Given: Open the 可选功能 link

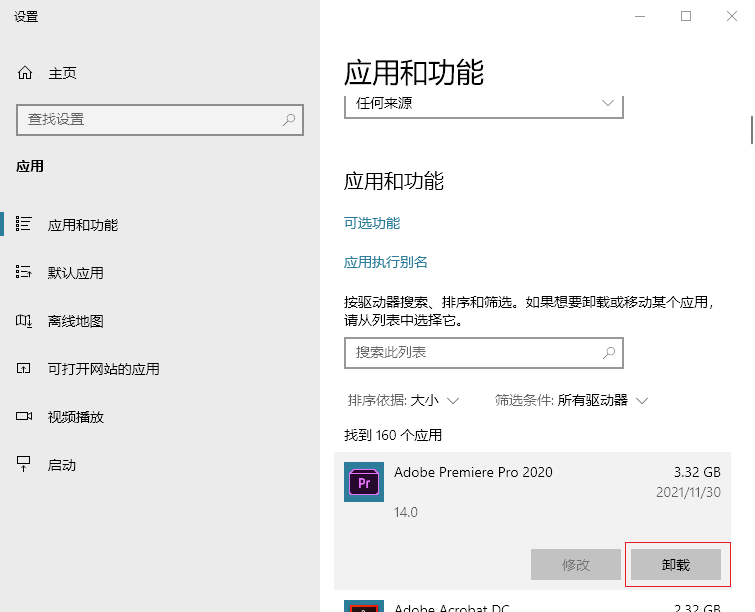Looking at the screenshot, I should [x=372, y=223].
